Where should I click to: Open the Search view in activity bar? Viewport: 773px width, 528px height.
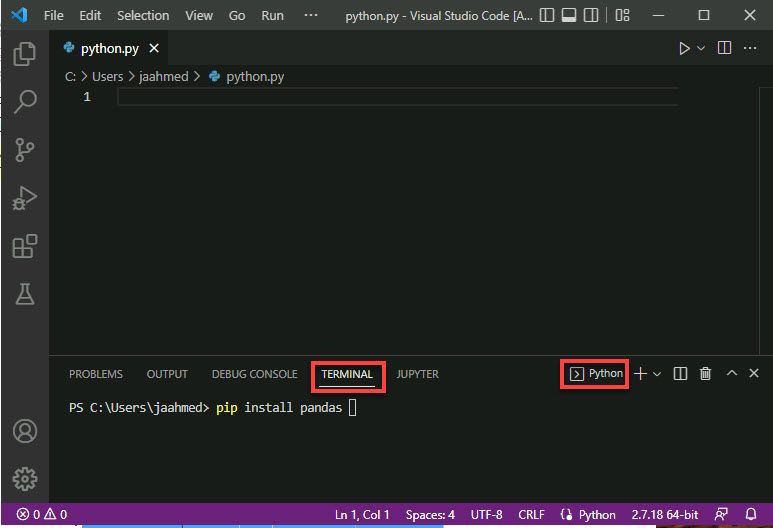pyautogui.click(x=25, y=102)
